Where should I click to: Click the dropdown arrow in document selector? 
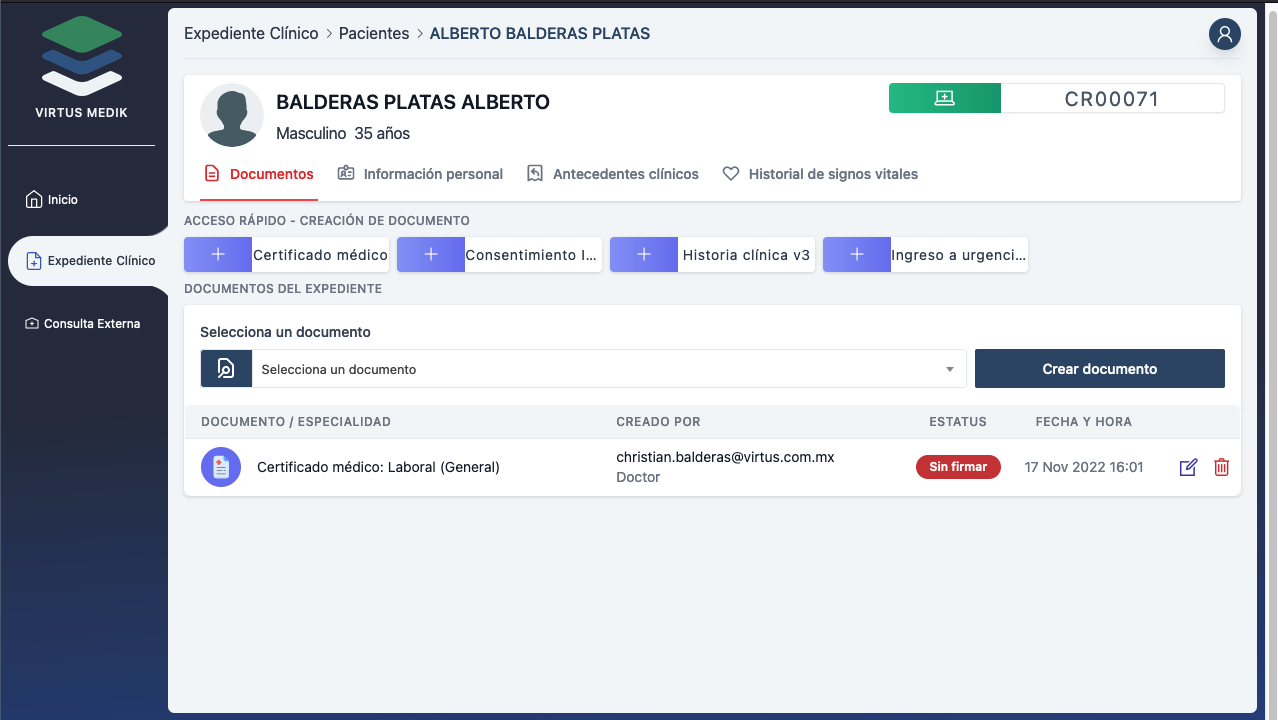coord(949,370)
